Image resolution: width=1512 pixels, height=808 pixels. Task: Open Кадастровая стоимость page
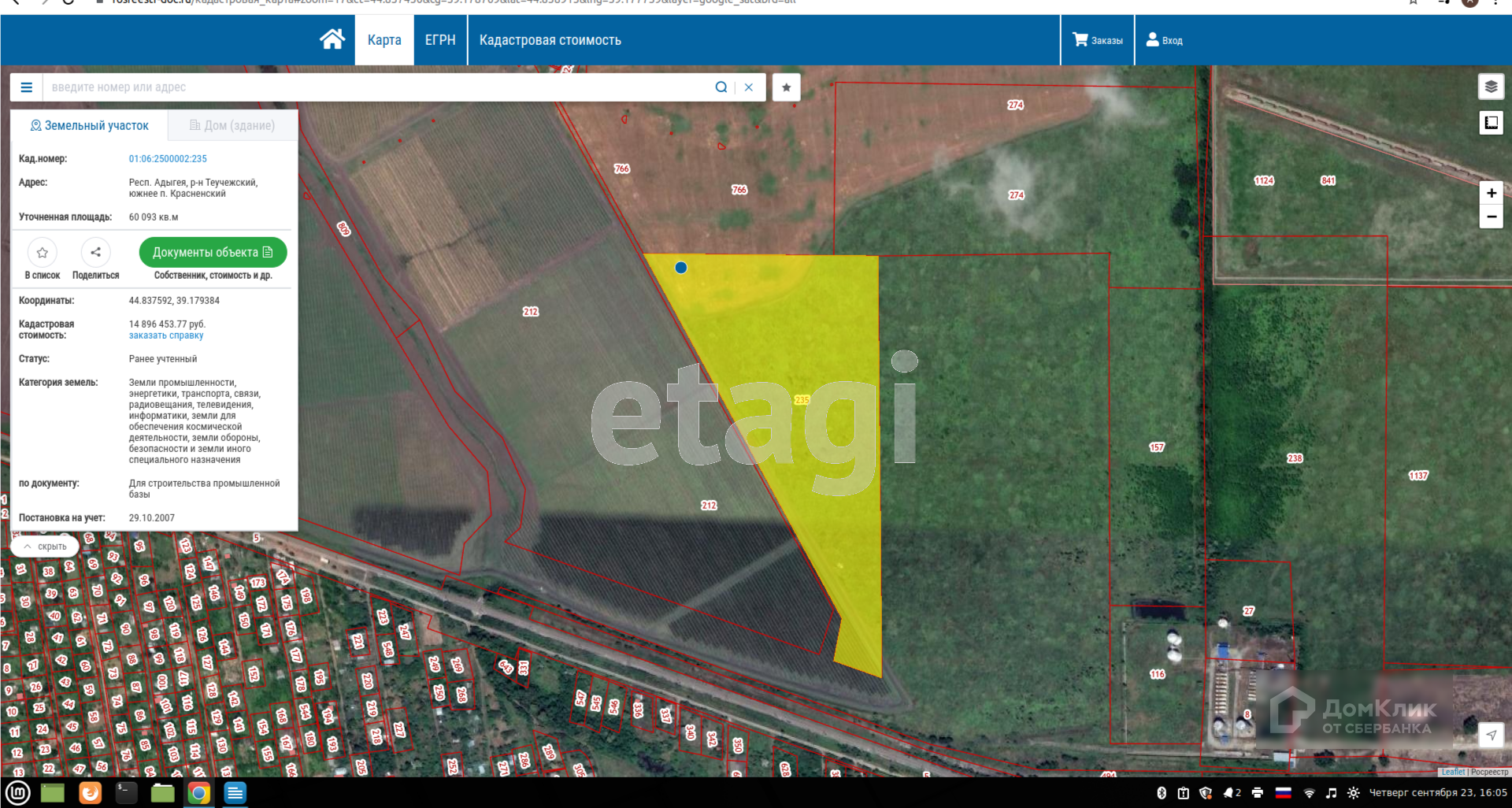coord(550,40)
